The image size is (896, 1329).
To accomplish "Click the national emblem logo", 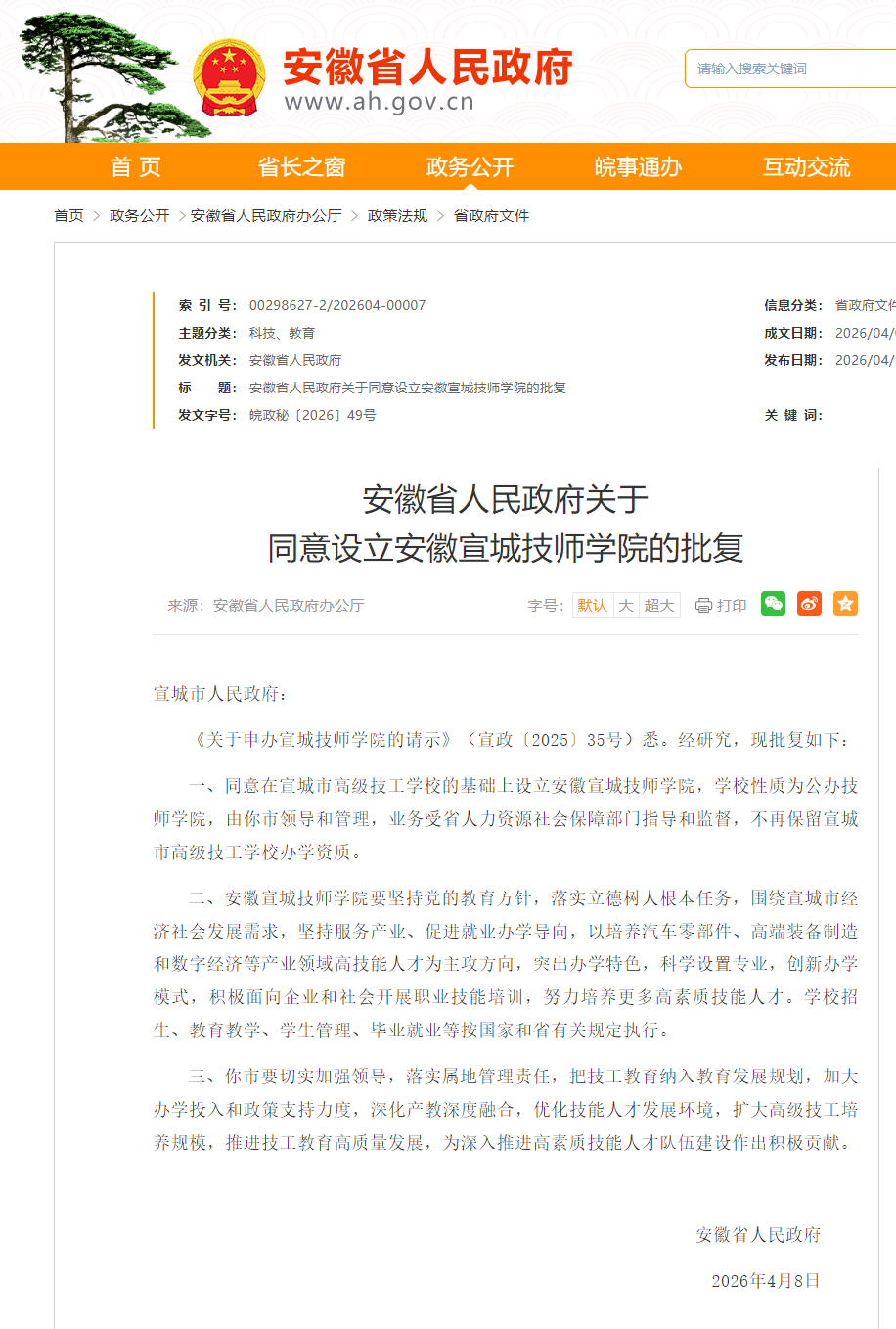I will coord(229,78).
